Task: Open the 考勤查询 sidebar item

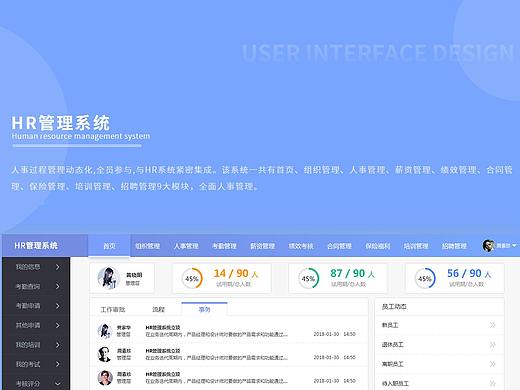Action: 36,286
